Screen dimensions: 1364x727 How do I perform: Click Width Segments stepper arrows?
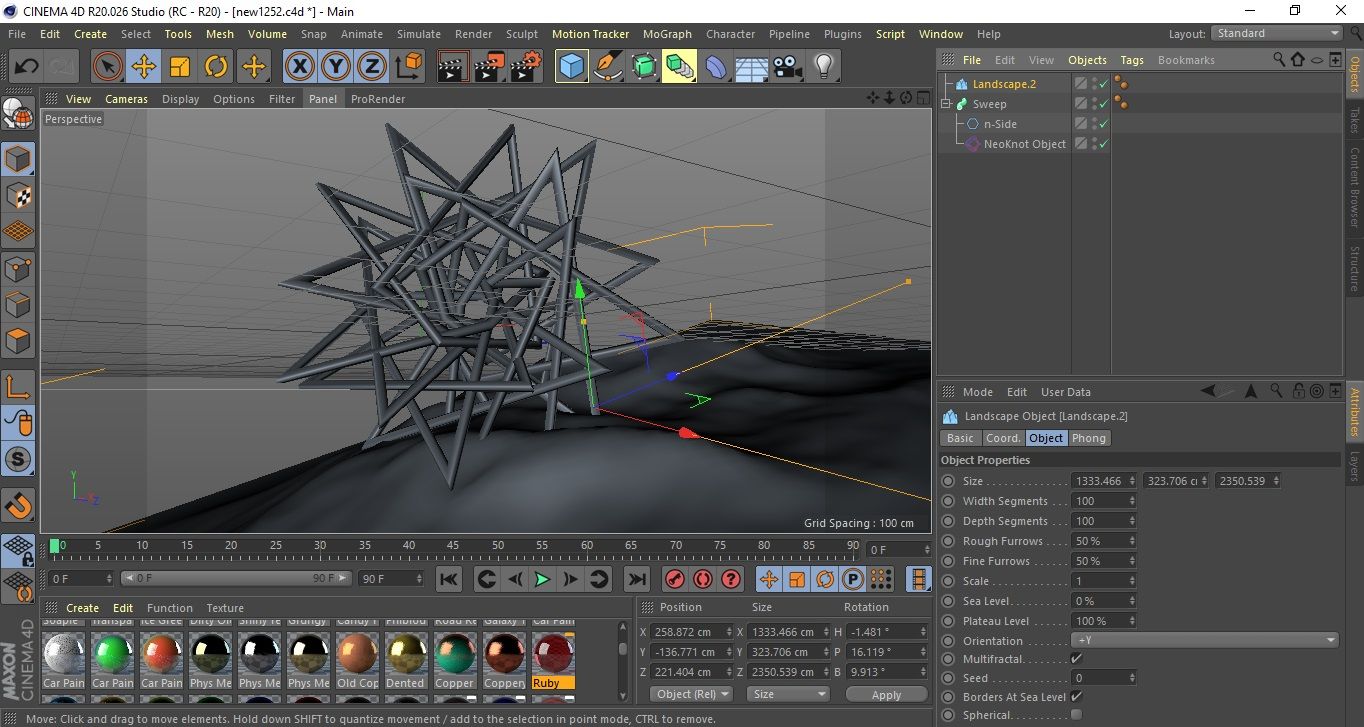coord(1132,501)
